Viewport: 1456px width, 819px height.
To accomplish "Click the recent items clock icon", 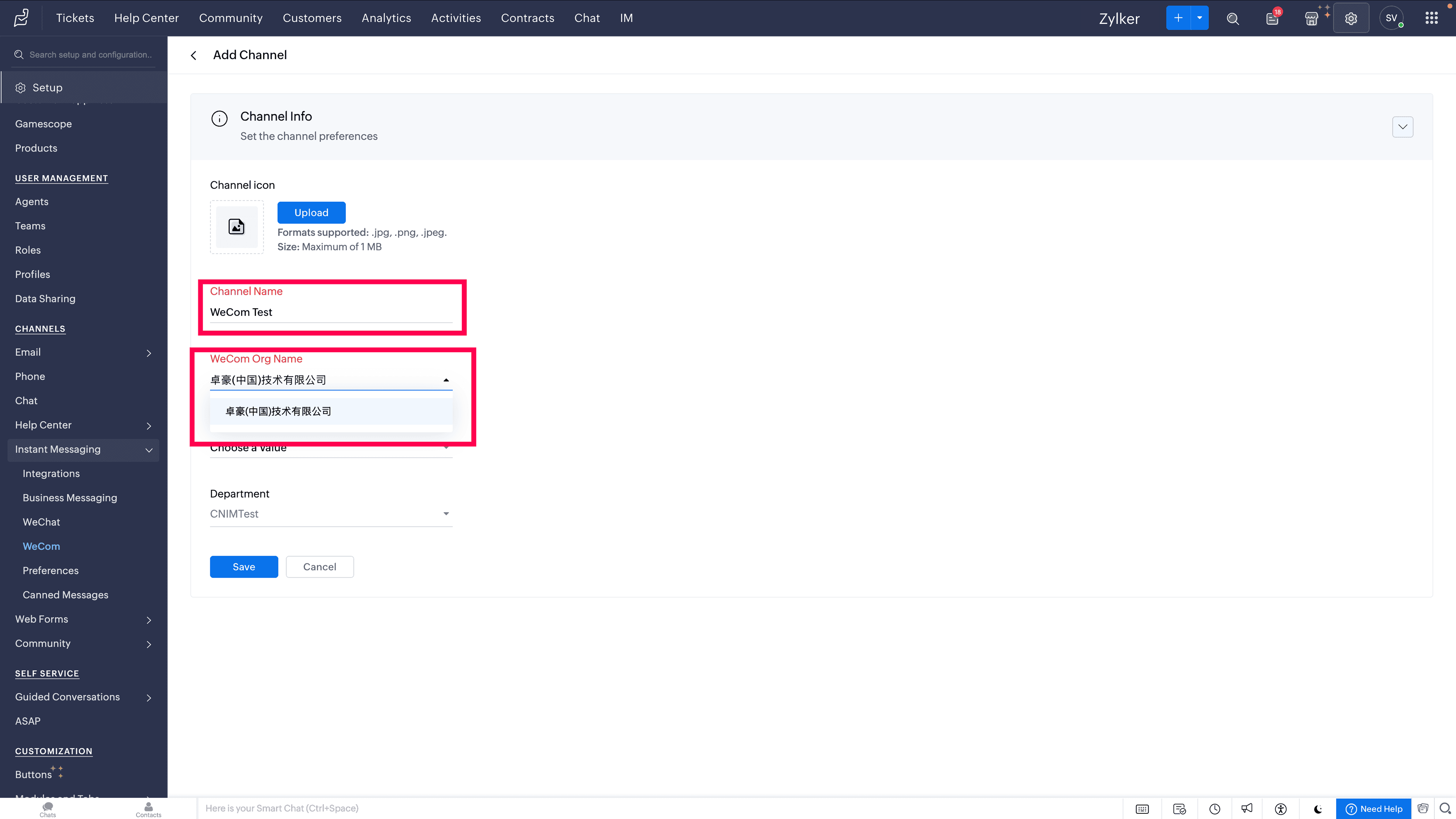I will coord(1215,809).
